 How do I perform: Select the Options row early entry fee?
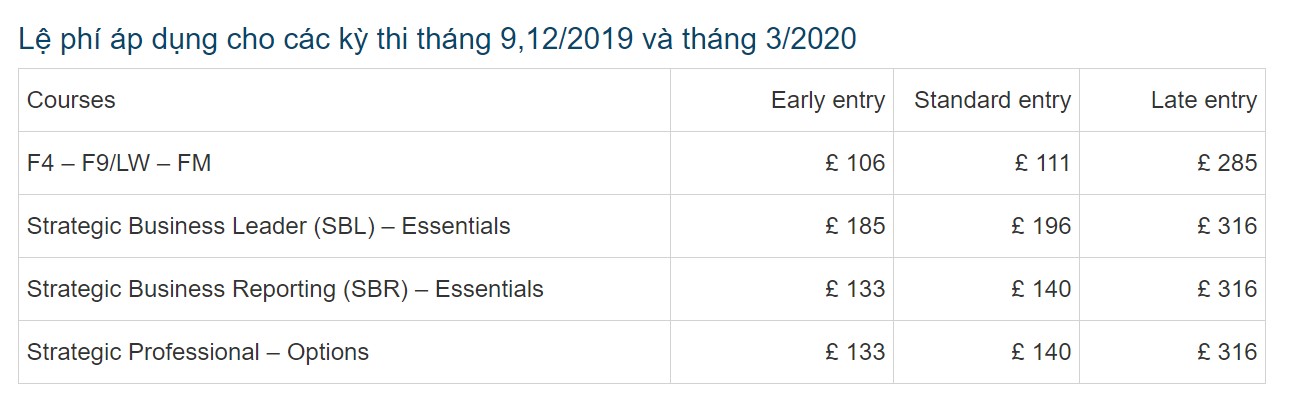855,352
